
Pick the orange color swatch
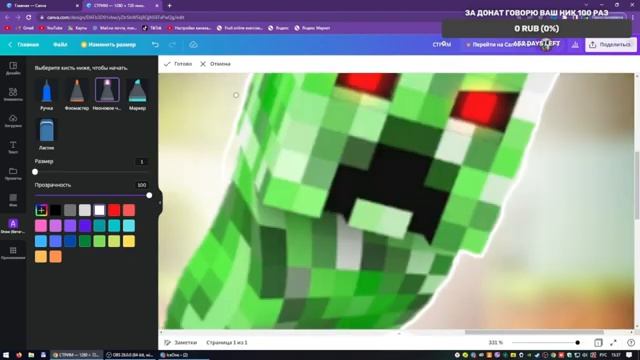pyautogui.click(x=56, y=257)
